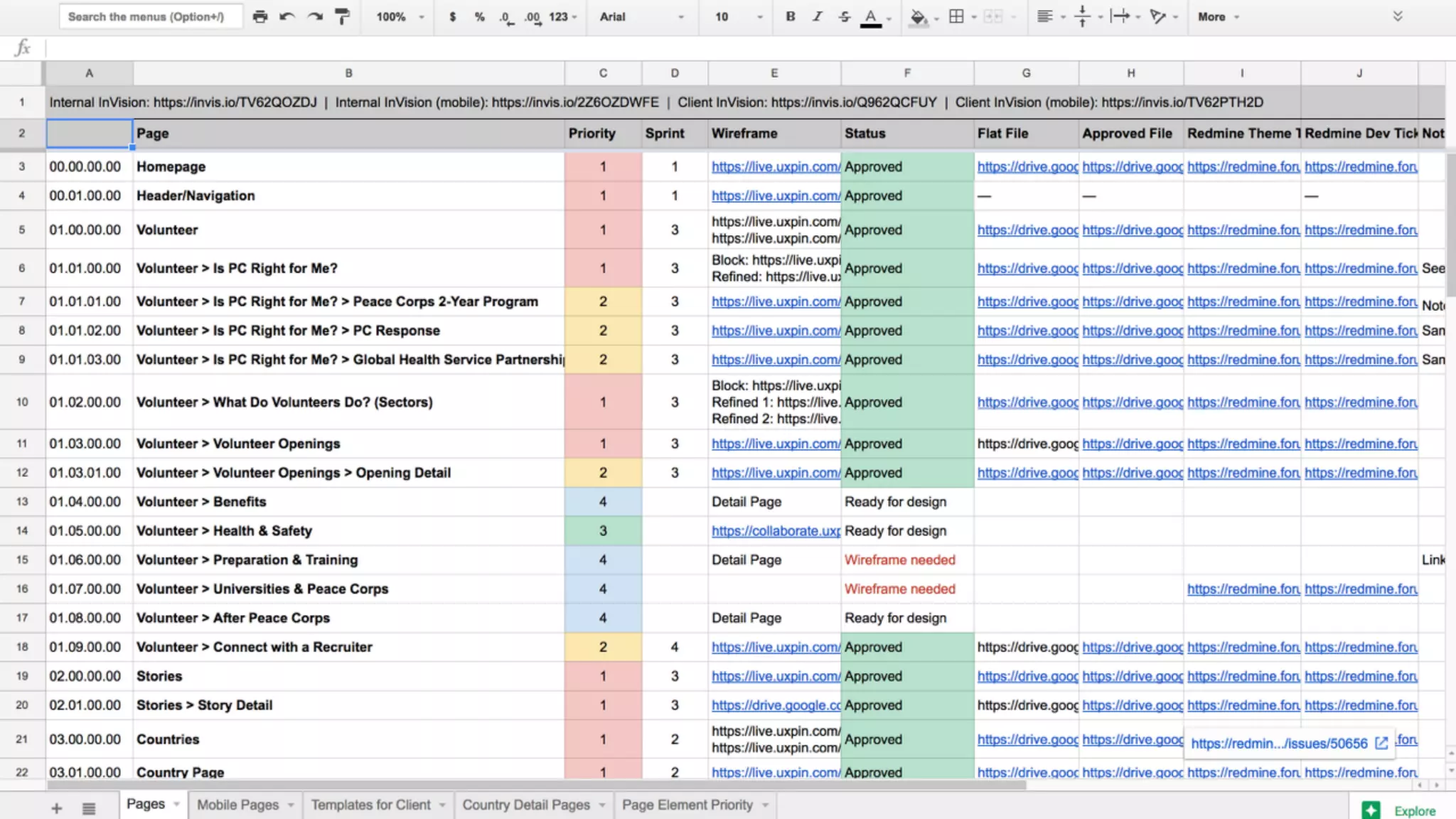Image resolution: width=1456 pixels, height=819 pixels.
Task: Switch to the Mobile Pages sheet tab
Action: [x=237, y=805]
